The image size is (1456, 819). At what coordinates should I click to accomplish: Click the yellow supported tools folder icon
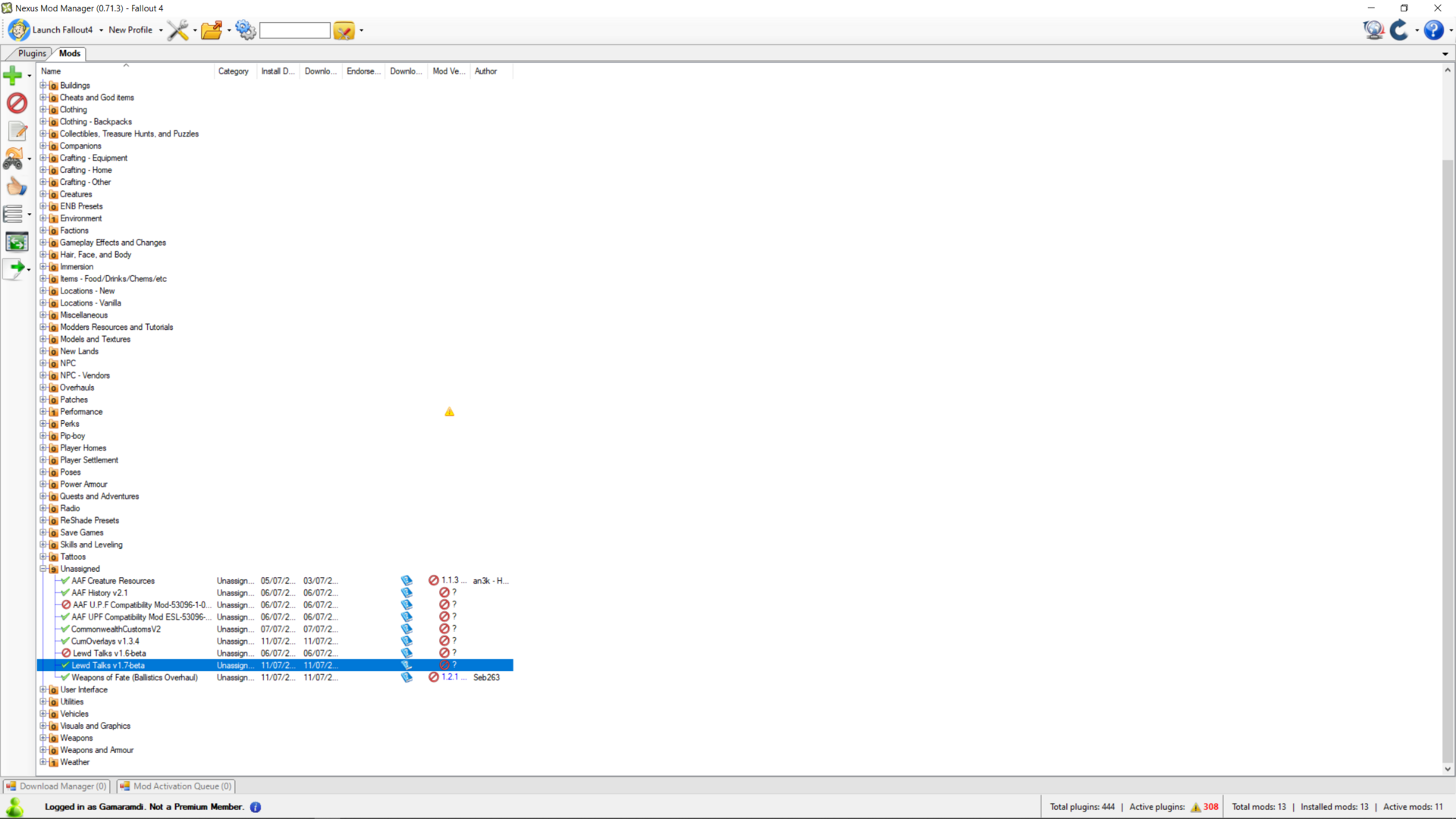coord(344,30)
